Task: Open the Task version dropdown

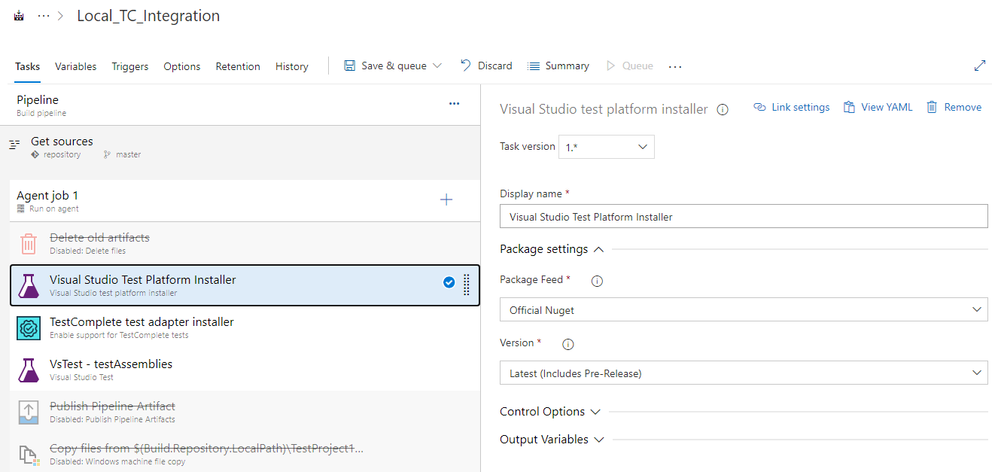Action: tap(606, 147)
